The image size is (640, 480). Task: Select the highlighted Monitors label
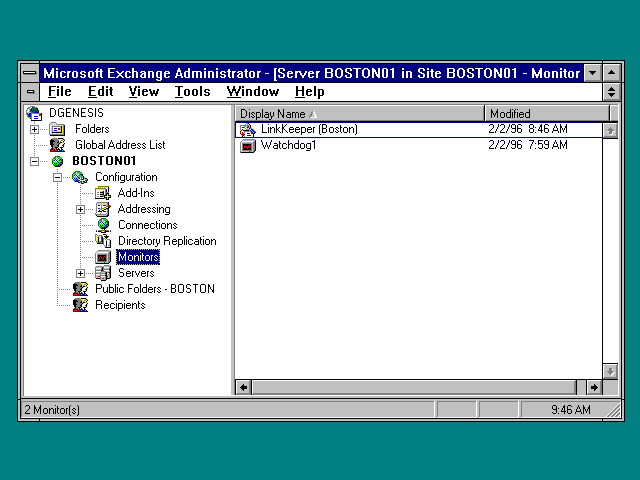click(x=138, y=257)
